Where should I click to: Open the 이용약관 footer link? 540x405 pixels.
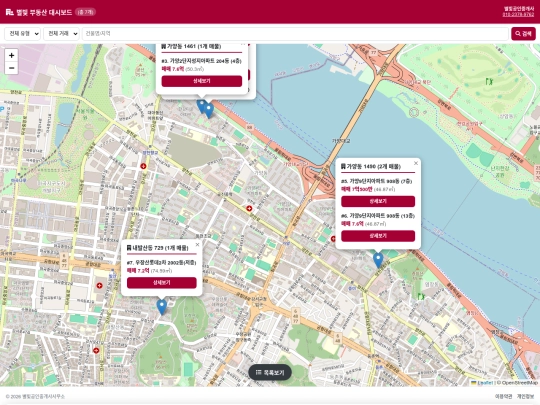click(503, 396)
